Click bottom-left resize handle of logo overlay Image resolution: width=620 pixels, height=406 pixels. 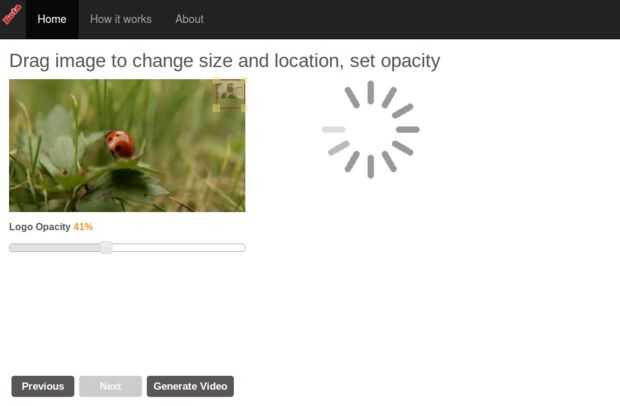pos(216,108)
